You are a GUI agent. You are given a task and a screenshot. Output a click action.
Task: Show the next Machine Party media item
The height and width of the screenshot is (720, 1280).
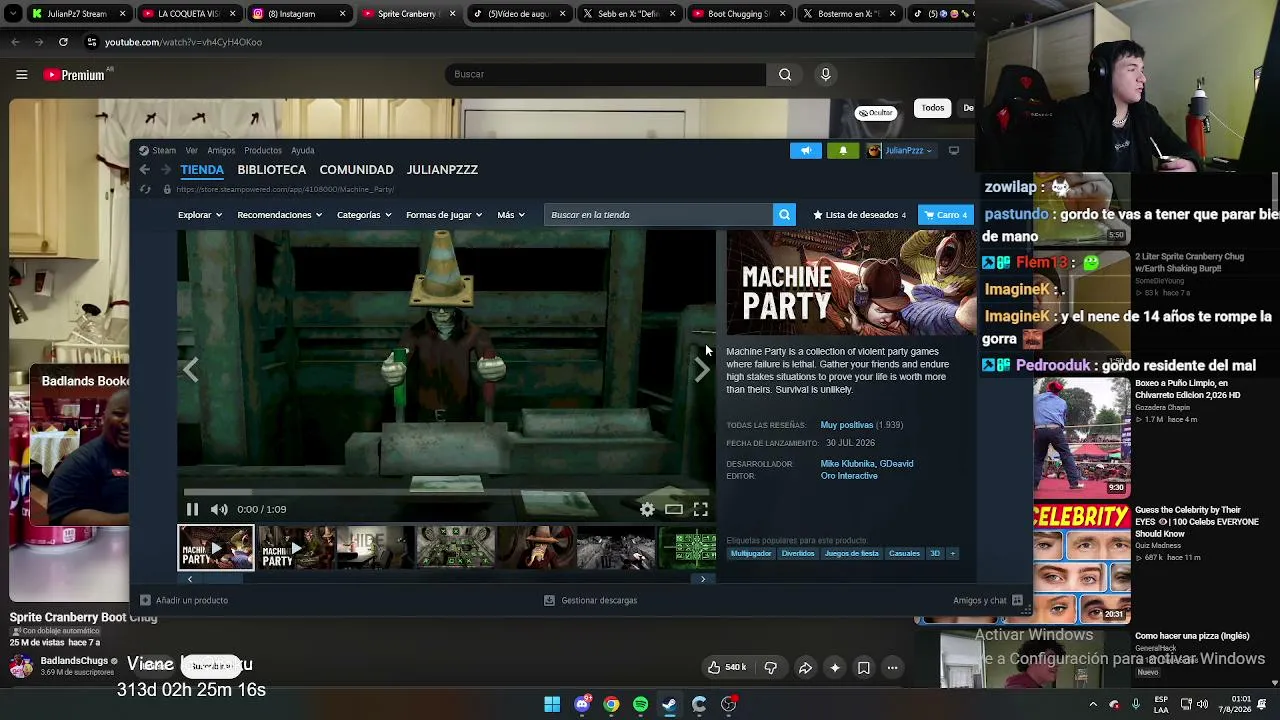click(x=702, y=370)
